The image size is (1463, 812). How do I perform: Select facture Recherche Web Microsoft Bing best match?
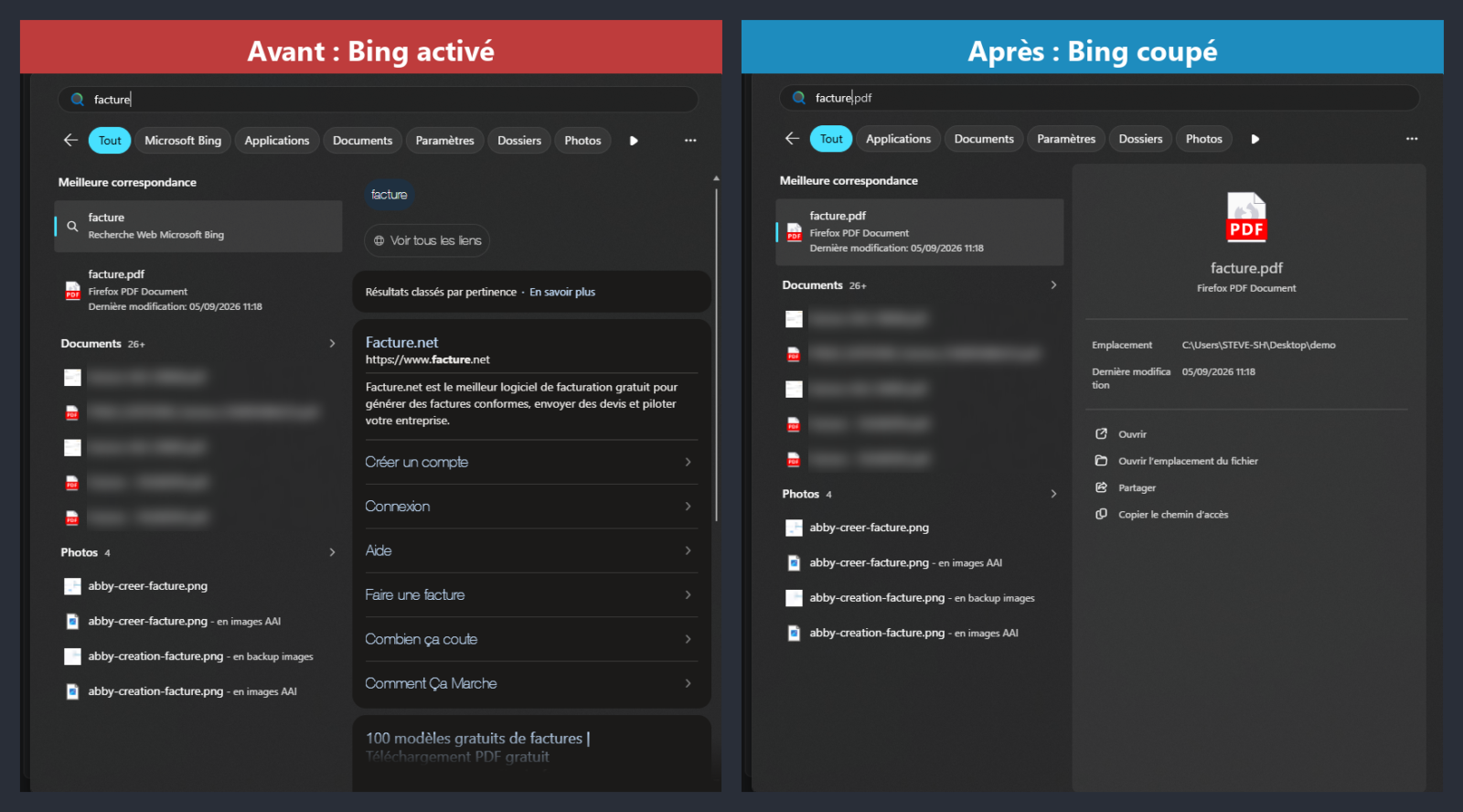(198, 227)
